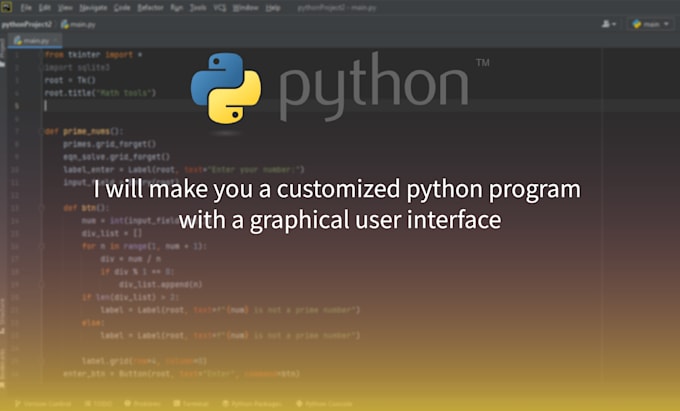
Task: Open the Help menu
Action: click(272, 8)
